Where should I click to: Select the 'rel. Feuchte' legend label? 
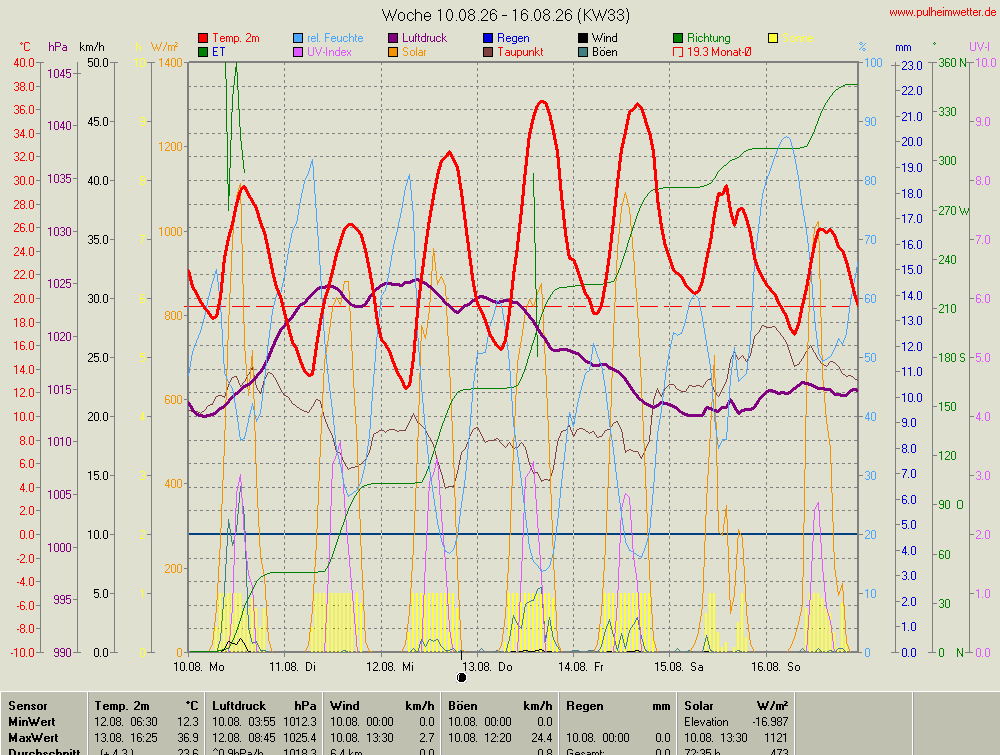[x=335, y=38]
